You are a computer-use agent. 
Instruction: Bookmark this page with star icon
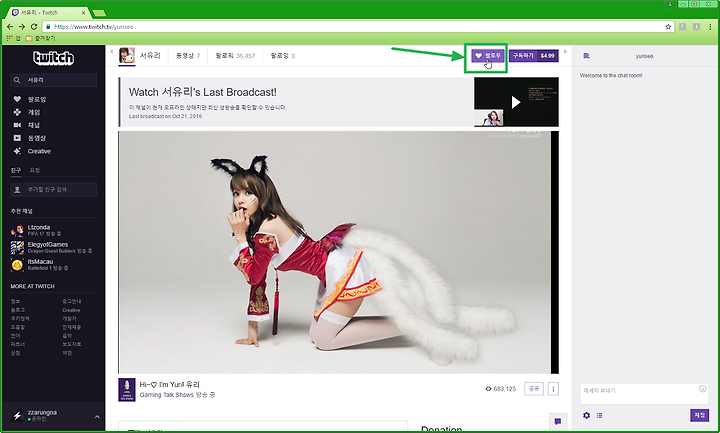coord(668,27)
